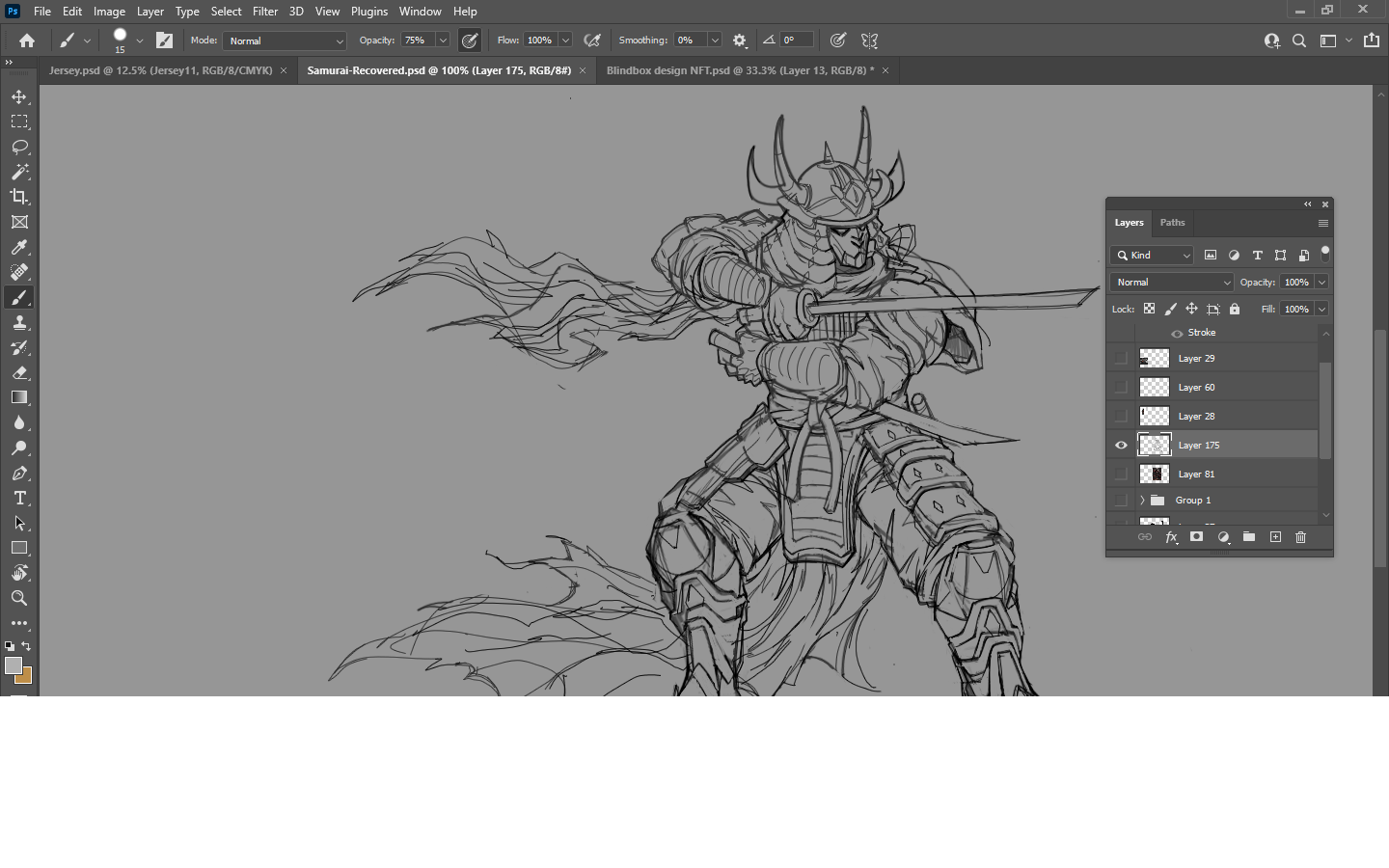Create new fill or adjustment layer
The image size is (1389, 868).
[1223, 537]
